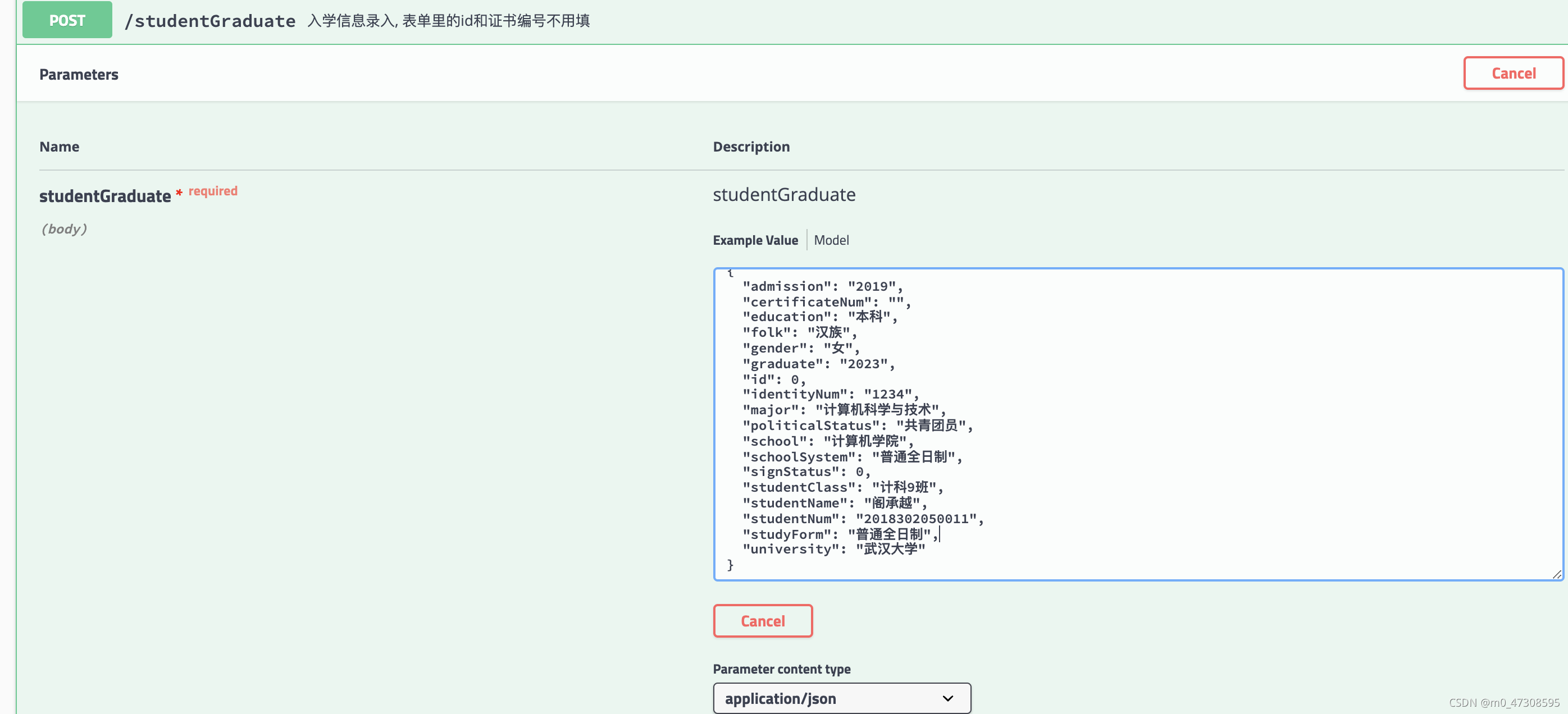Collapse the /studentGraduate operation path
This screenshot has width=1568, height=714.
tap(210, 21)
